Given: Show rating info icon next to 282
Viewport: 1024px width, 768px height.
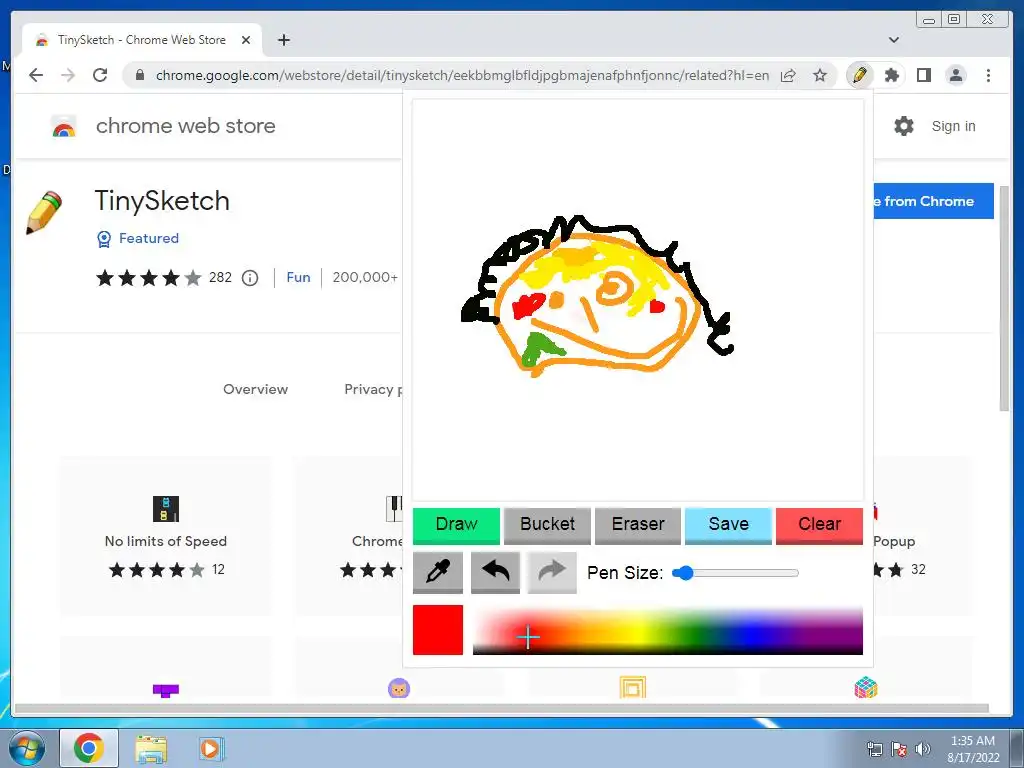Looking at the screenshot, I should coord(249,278).
